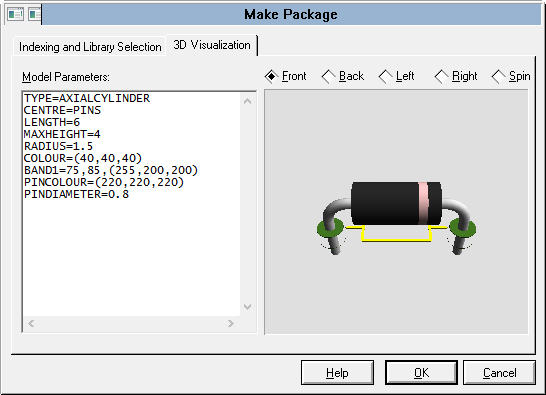Confirm with the OK button

(x=421, y=373)
